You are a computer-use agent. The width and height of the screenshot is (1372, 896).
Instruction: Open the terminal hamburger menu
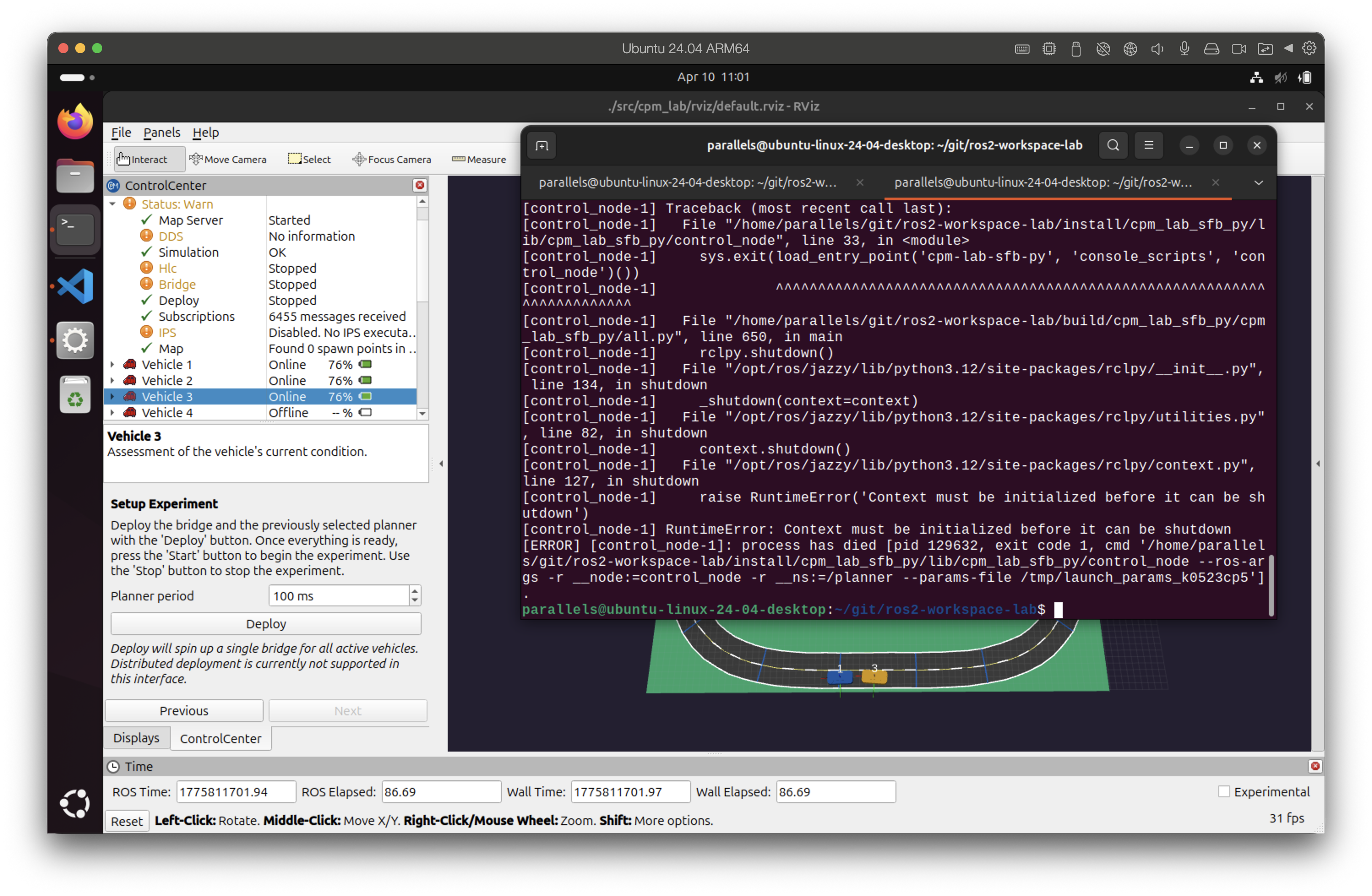click(x=1149, y=146)
